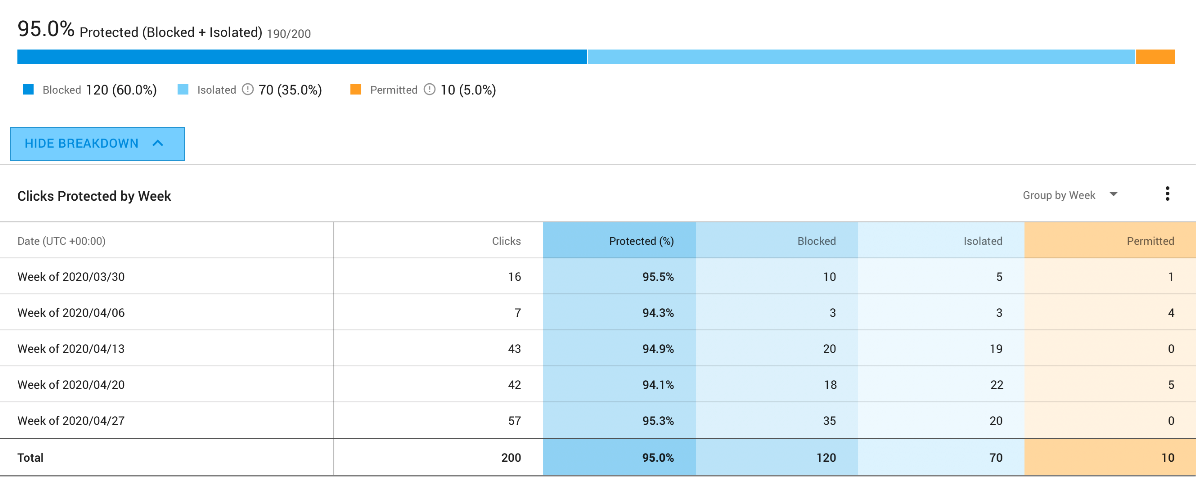This screenshot has width=1196, height=477.
Task: Click the Permitted legend orange square
Action: pos(355,89)
